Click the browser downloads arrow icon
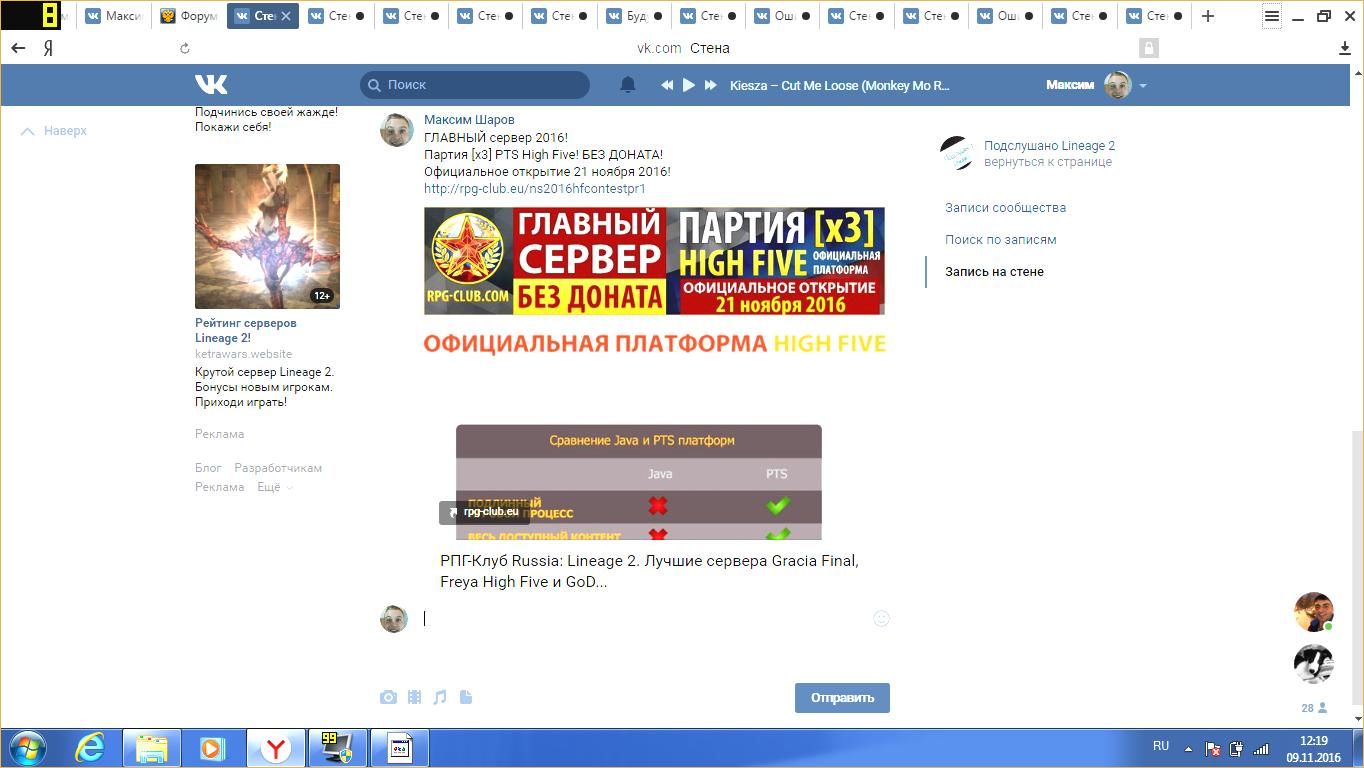 pos(1344,48)
